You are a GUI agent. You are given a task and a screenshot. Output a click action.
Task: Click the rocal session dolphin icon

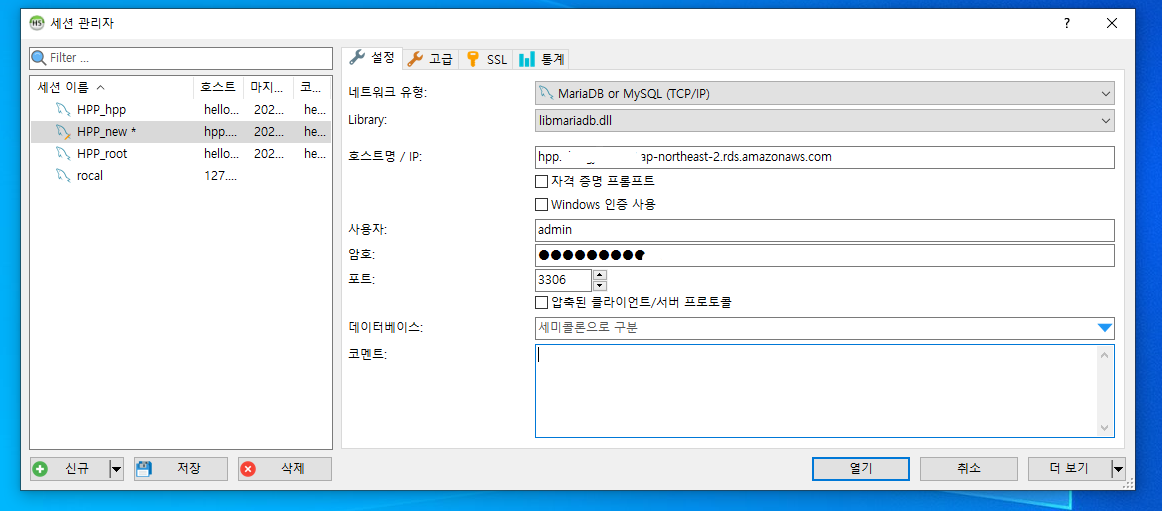[x=63, y=176]
